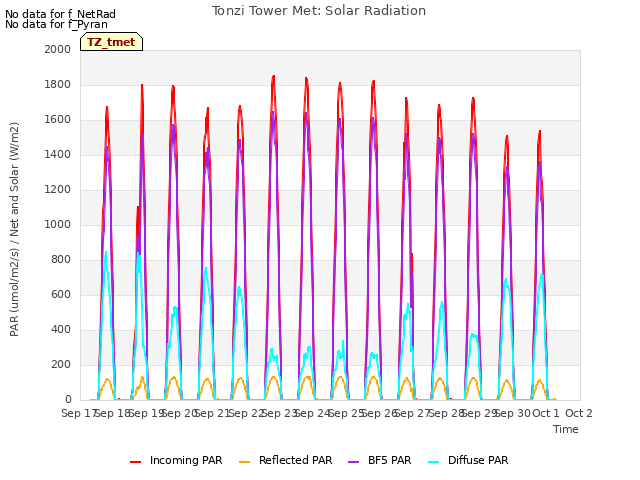
Task: Click the Oct 1 diffuse PAR cyan peak
Action: pos(542,274)
